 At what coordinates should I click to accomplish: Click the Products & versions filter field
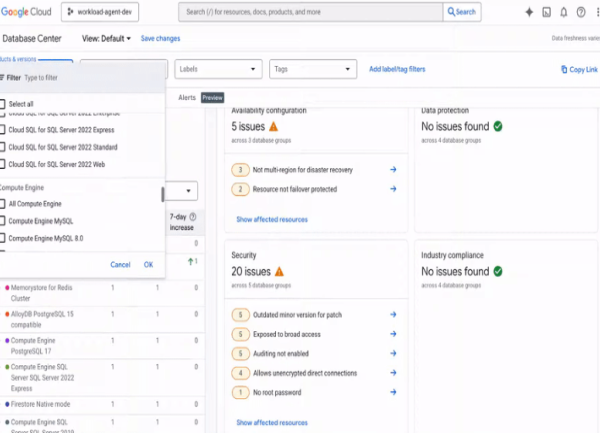(36, 60)
